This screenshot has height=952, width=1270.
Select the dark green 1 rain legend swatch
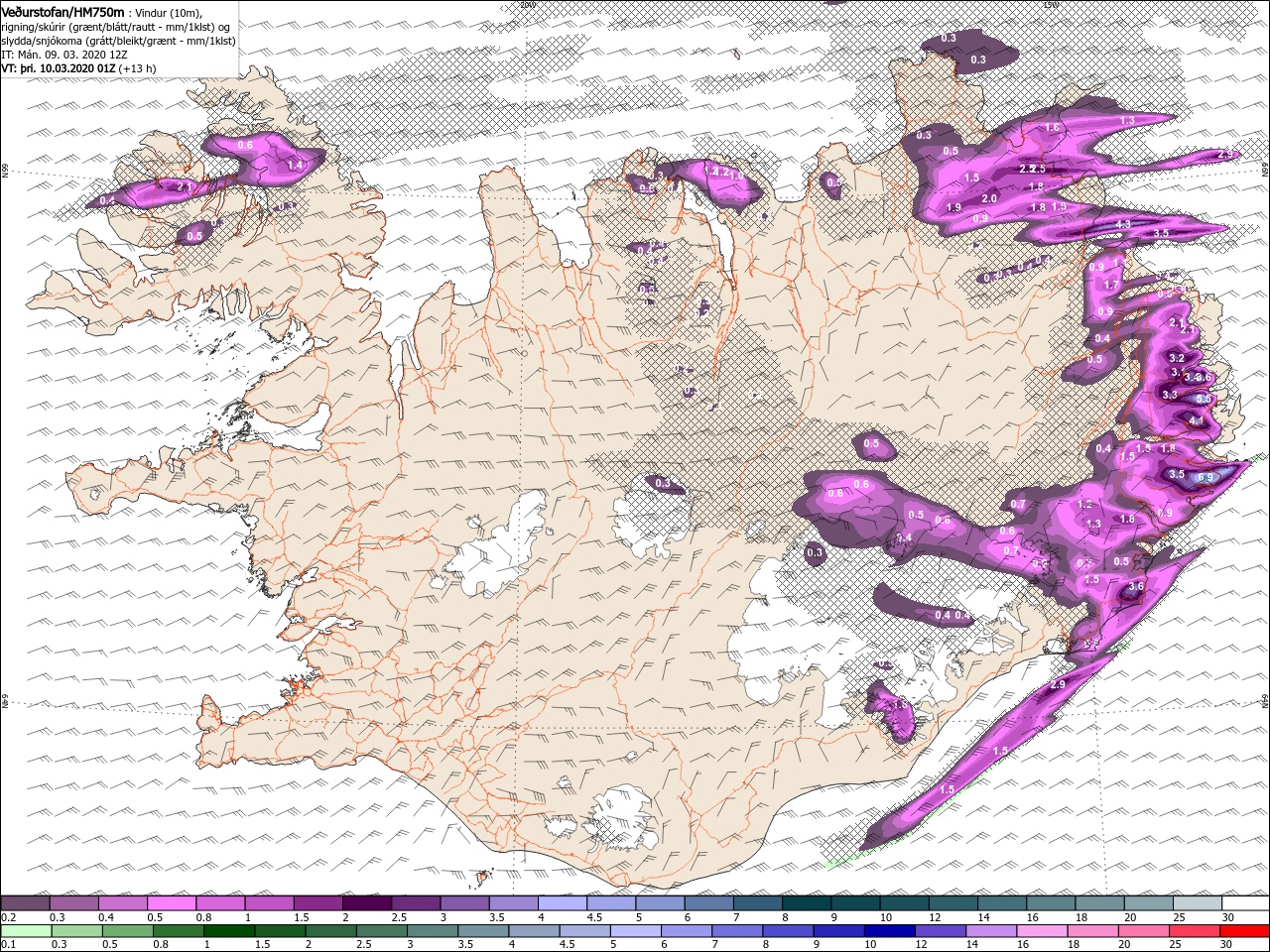coord(229,931)
